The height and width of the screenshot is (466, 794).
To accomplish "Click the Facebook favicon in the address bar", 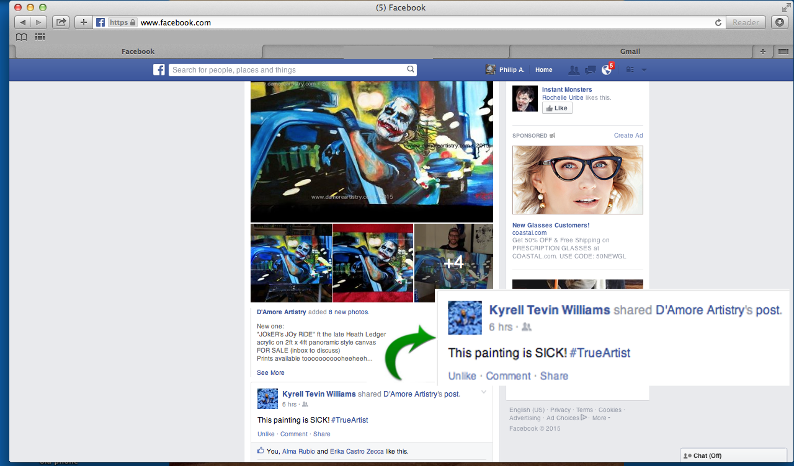I will (x=100, y=22).
